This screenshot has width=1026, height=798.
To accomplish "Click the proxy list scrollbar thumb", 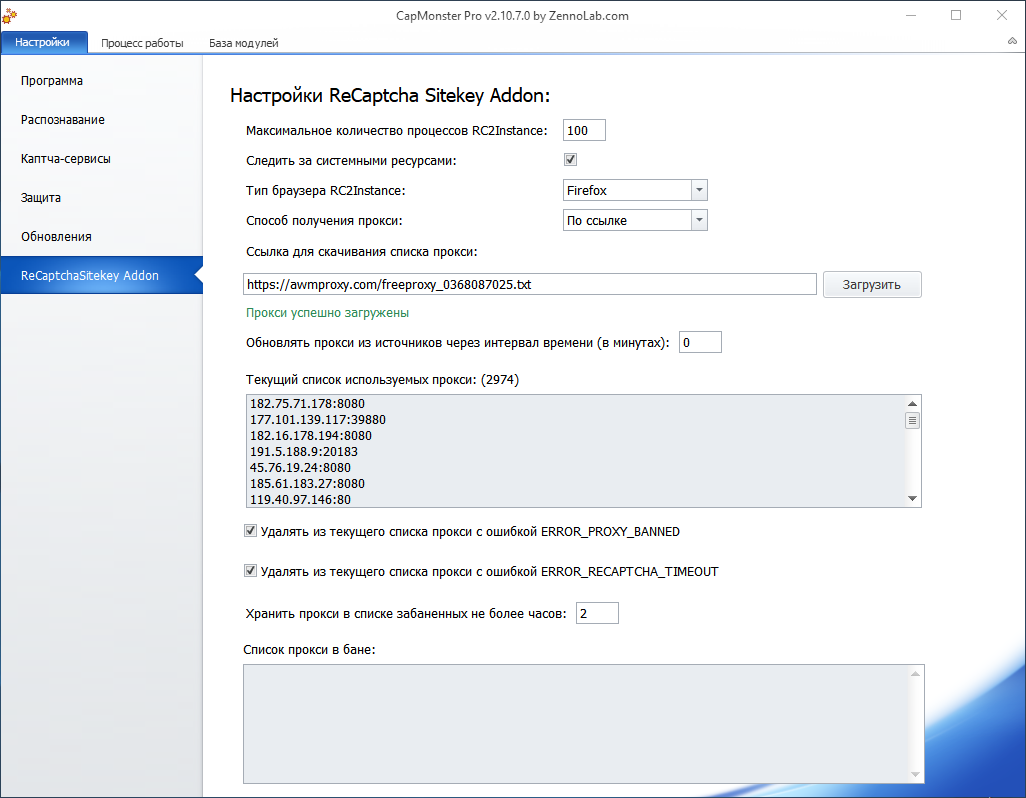I will 912,420.
